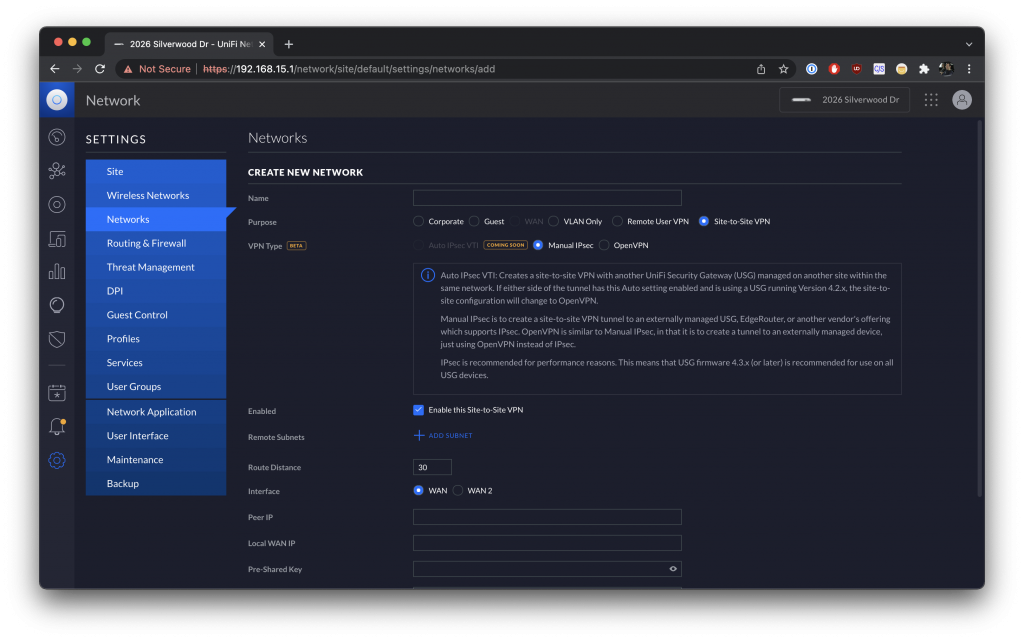1024x641 pixels.
Task: Open the UniFi home logo
Action: click(x=57, y=100)
